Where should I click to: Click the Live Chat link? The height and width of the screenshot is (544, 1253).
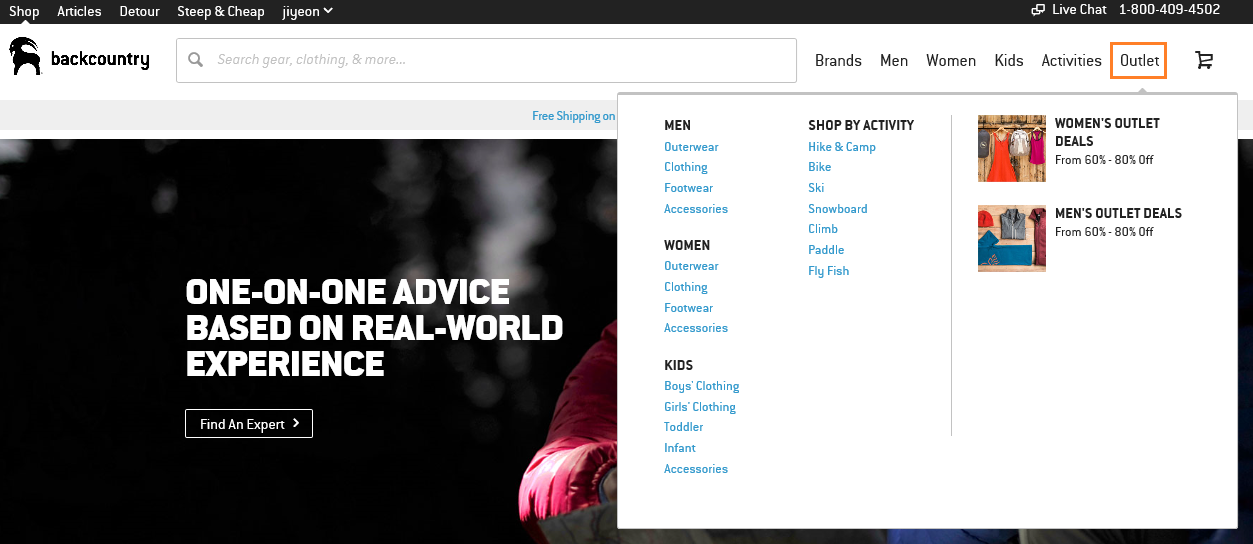pyautogui.click(x=1079, y=10)
